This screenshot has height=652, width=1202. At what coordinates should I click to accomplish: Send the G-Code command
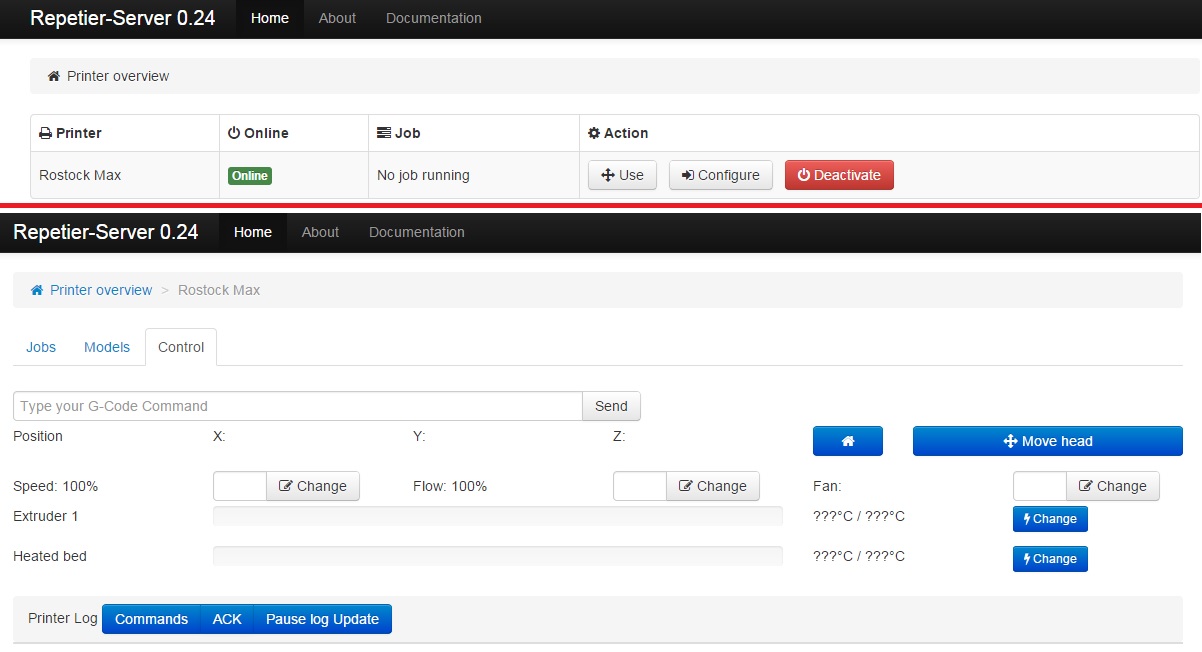(611, 406)
